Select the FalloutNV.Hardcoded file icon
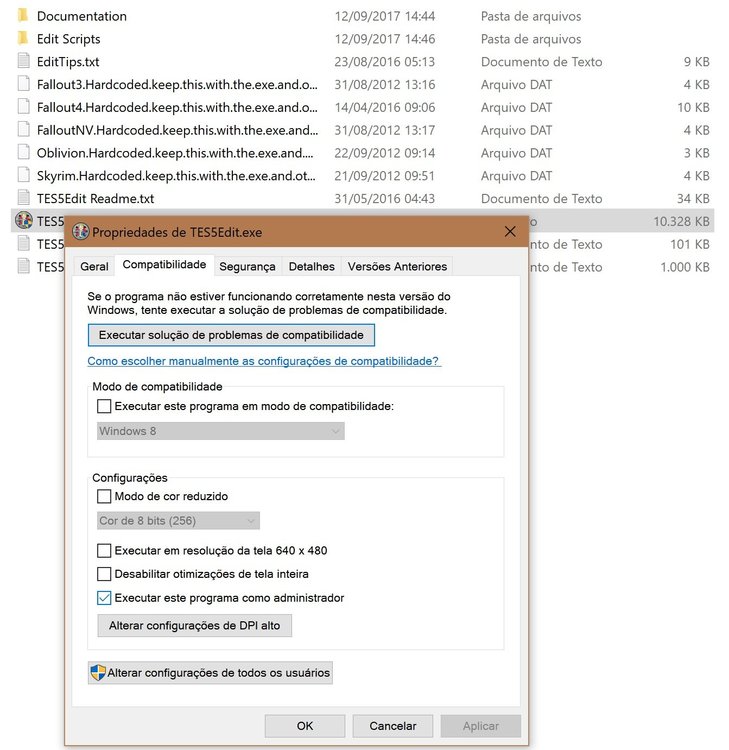This screenshot has height=750, width=729. pyautogui.click(x=23, y=130)
